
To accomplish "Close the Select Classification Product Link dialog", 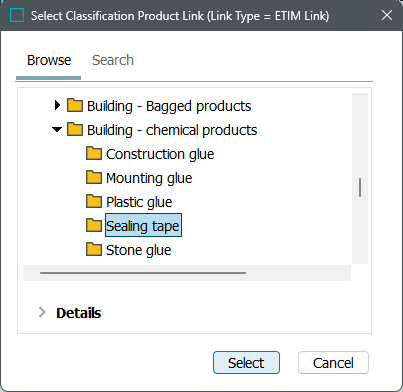I will click(387, 15).
